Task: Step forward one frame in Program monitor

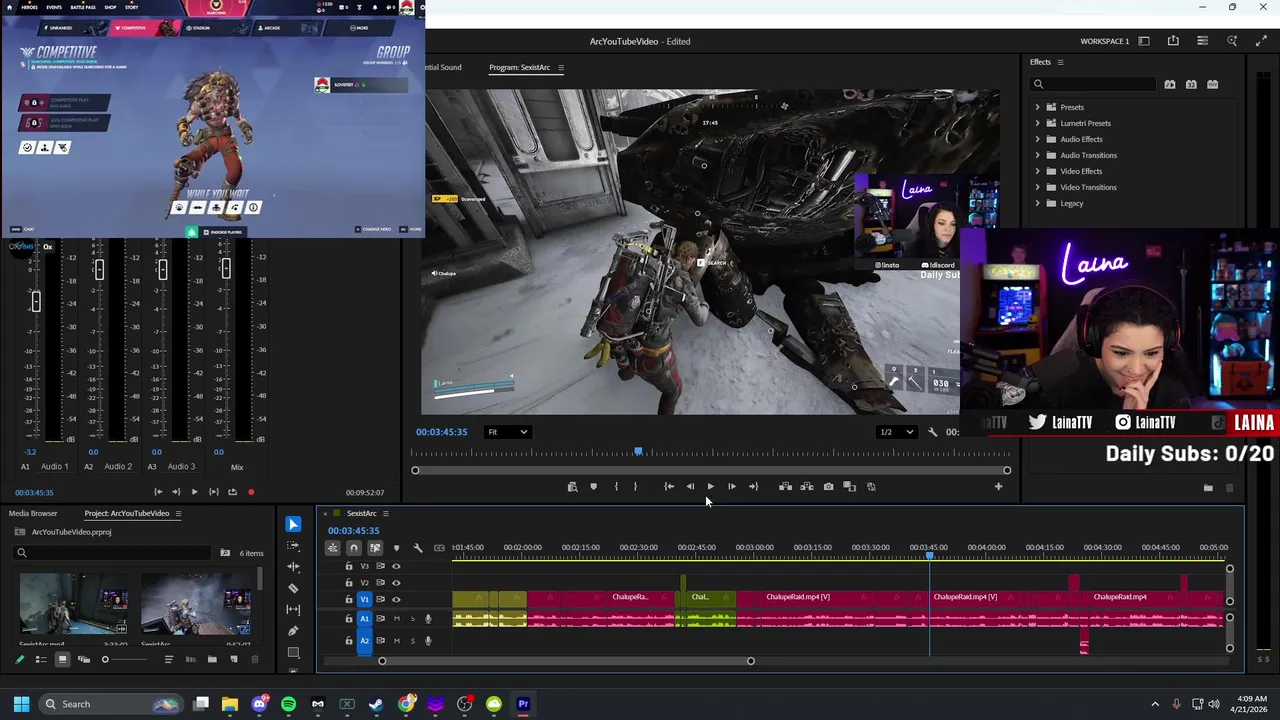Action: [731, 487]
